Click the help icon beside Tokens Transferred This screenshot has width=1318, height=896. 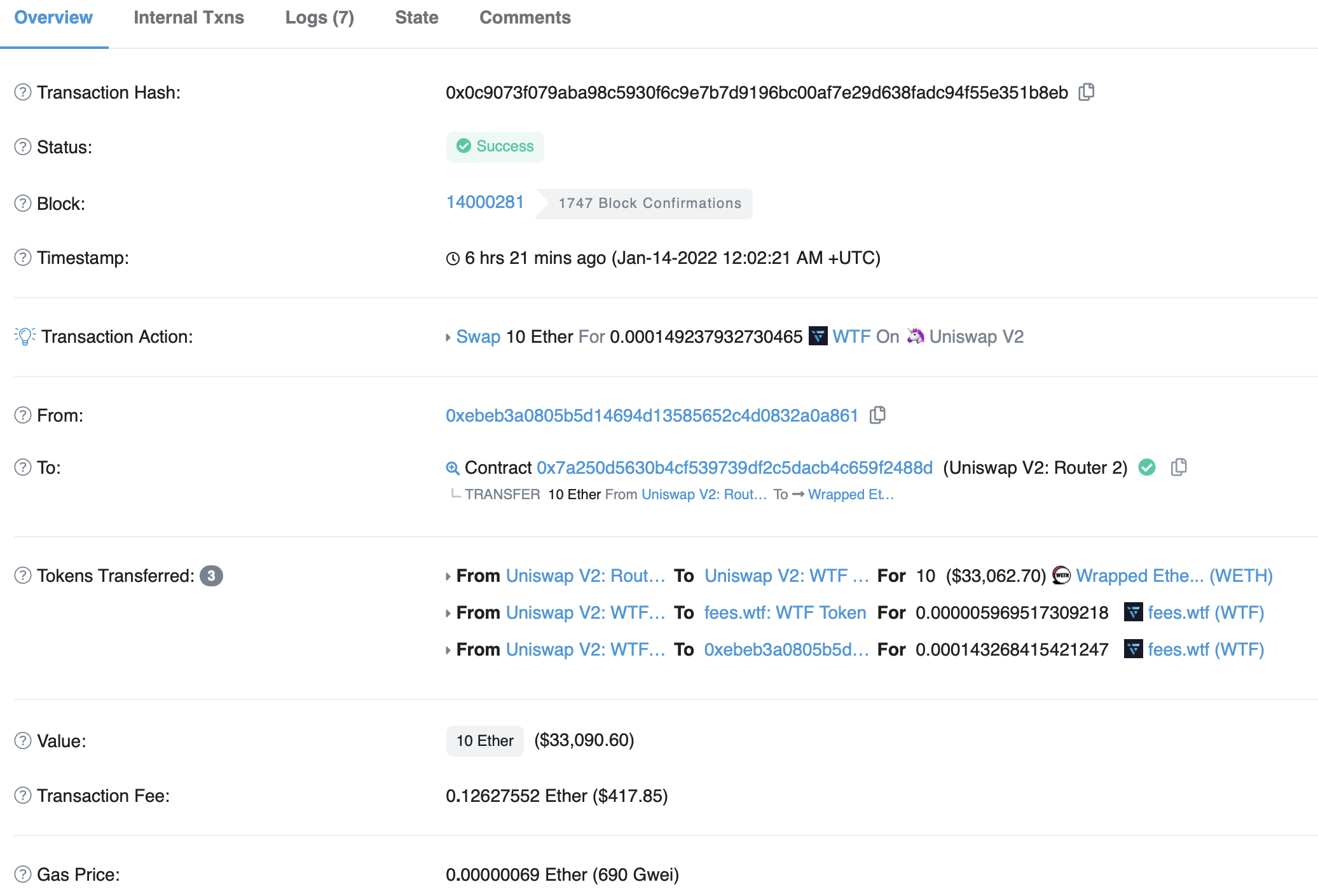[x=23, y=576]
